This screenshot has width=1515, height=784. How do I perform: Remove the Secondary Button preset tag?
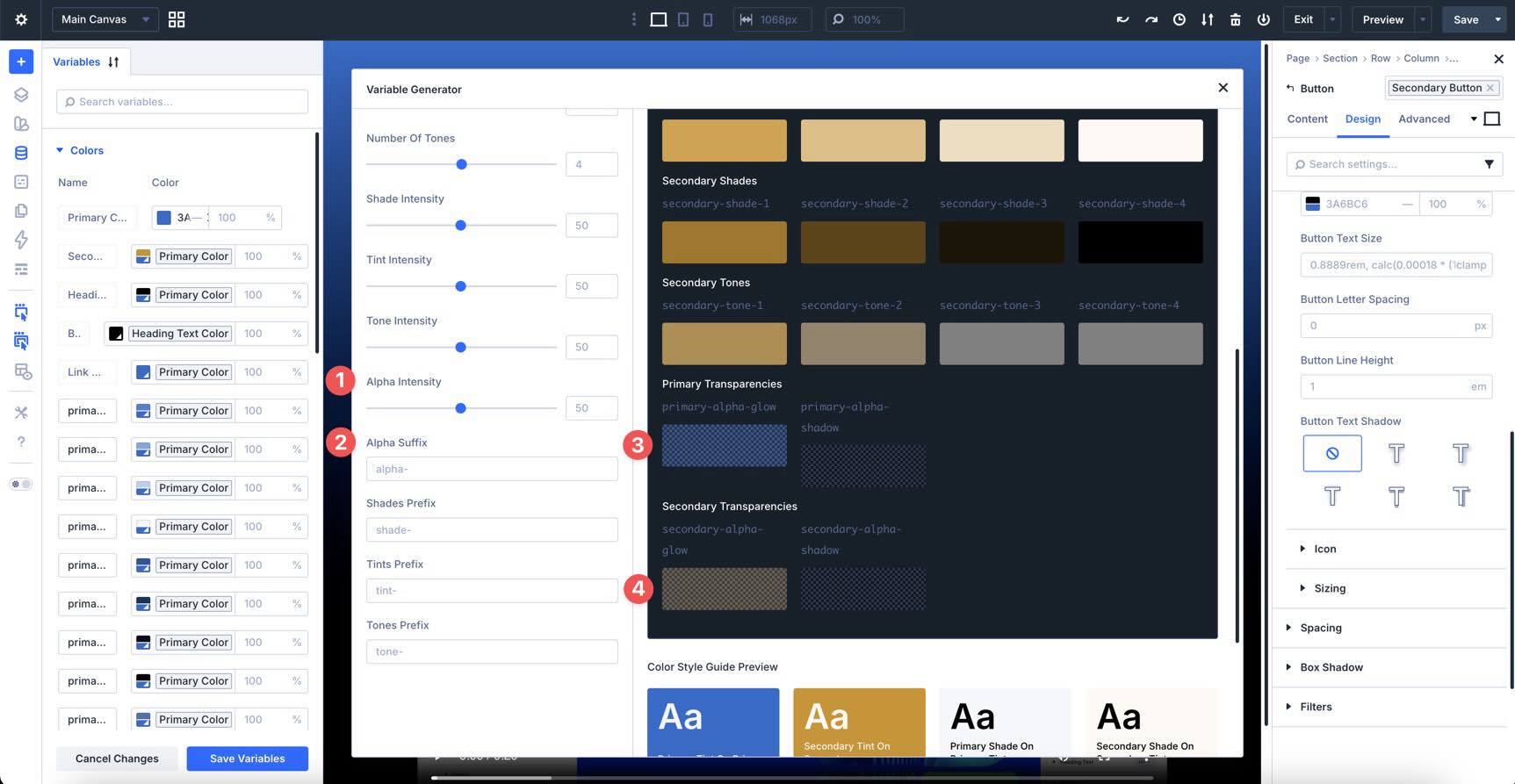click(1490, 88)
